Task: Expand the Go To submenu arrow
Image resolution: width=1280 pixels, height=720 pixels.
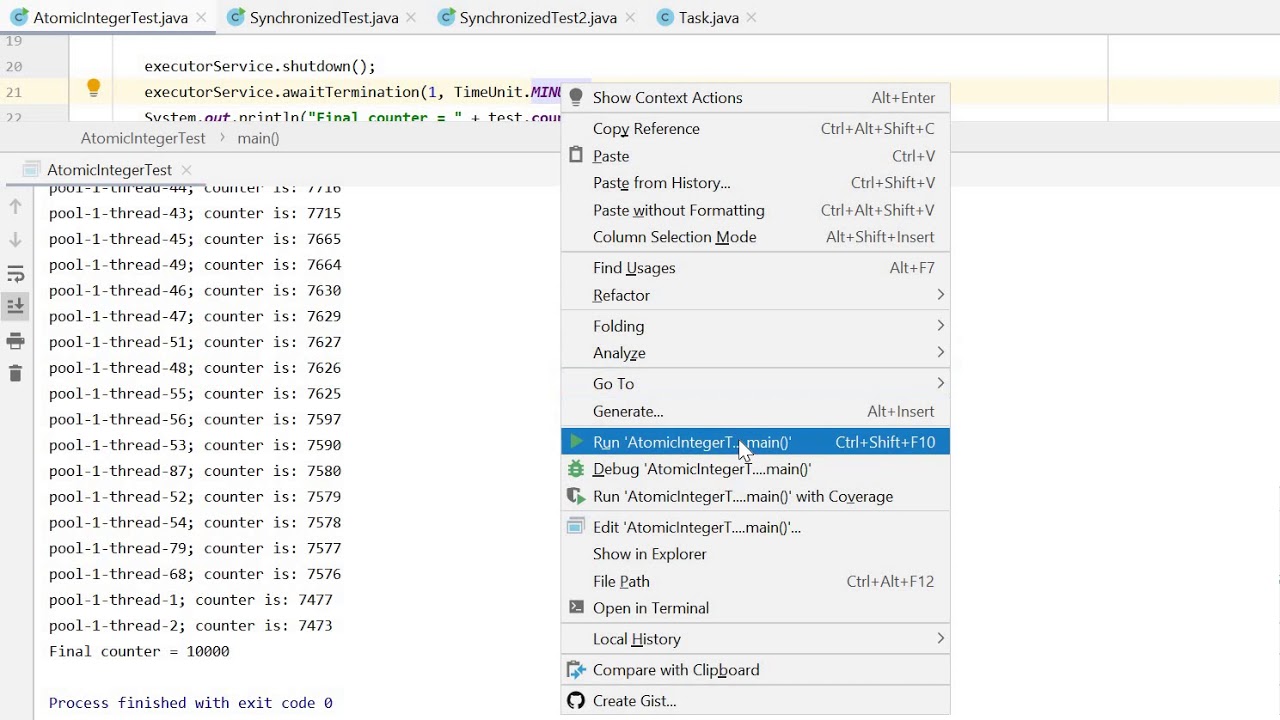Action: pyautogui.click(x=940, y=384)
